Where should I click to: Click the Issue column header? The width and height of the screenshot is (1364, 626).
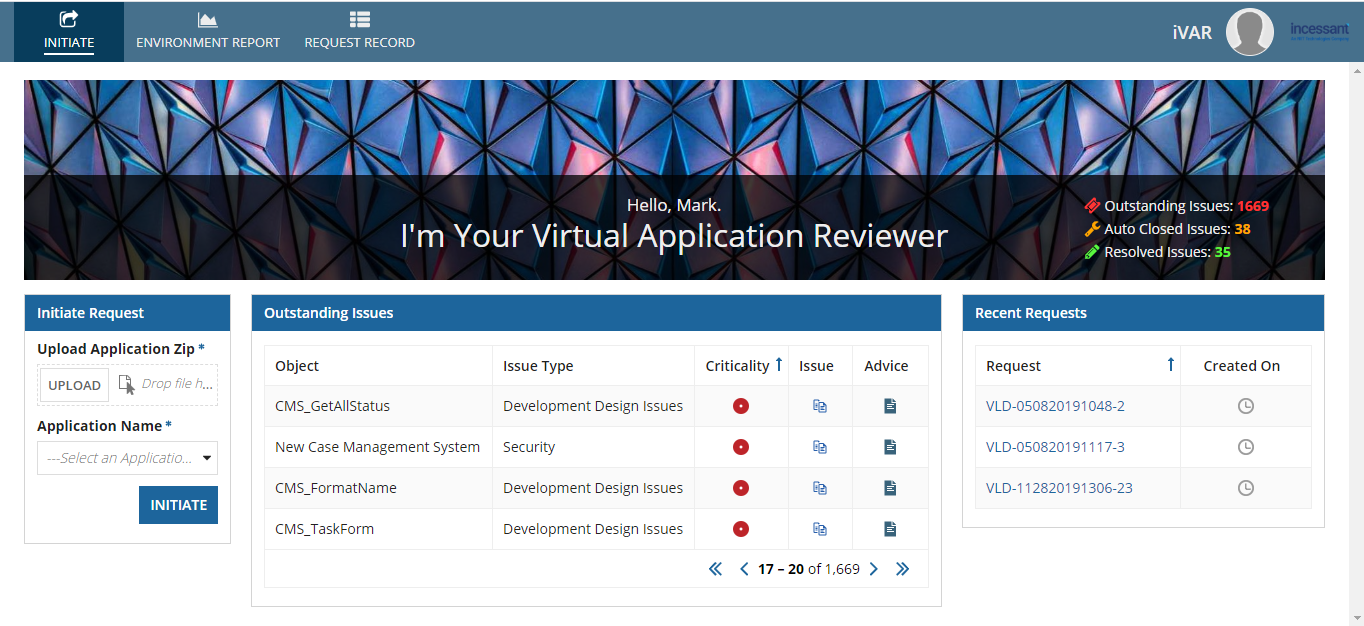(x=817, y=366)
